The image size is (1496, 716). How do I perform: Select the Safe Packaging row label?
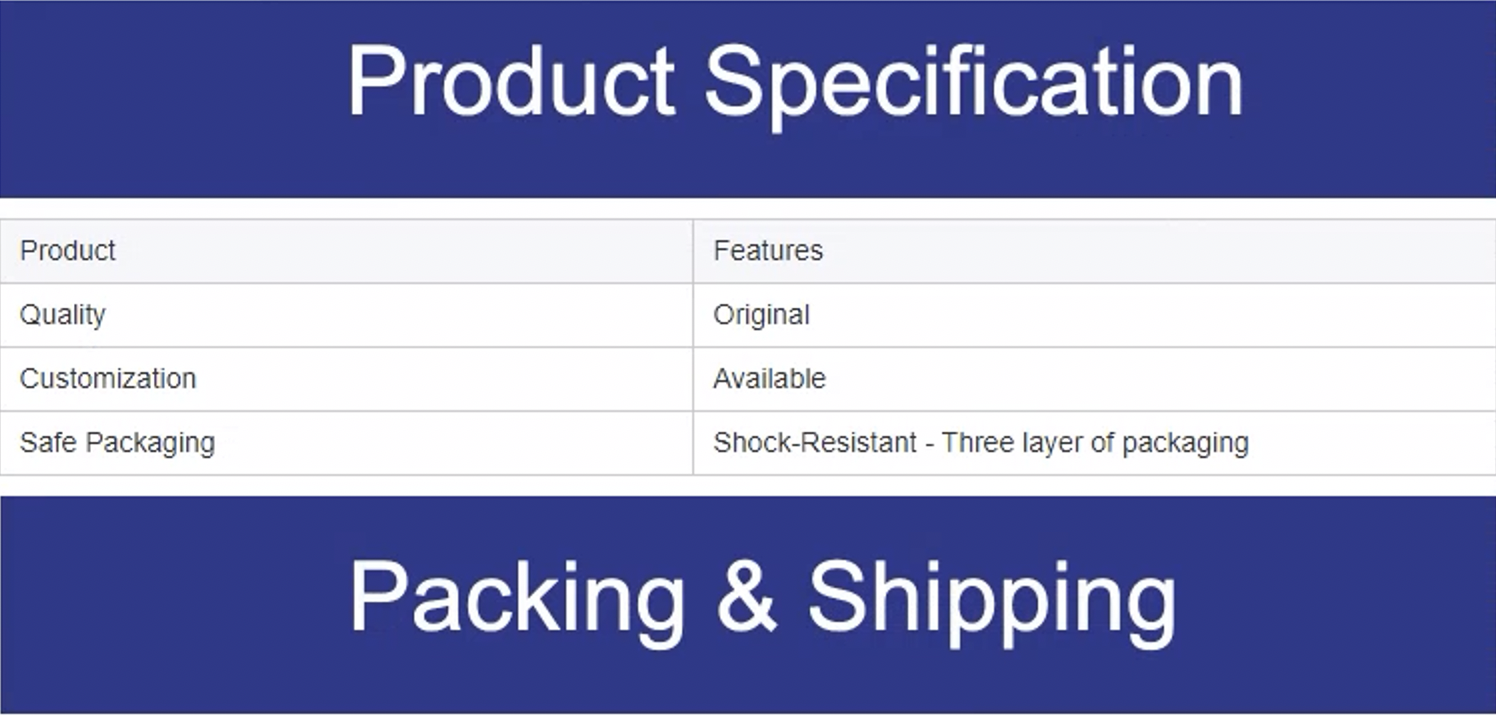[117, 442]
